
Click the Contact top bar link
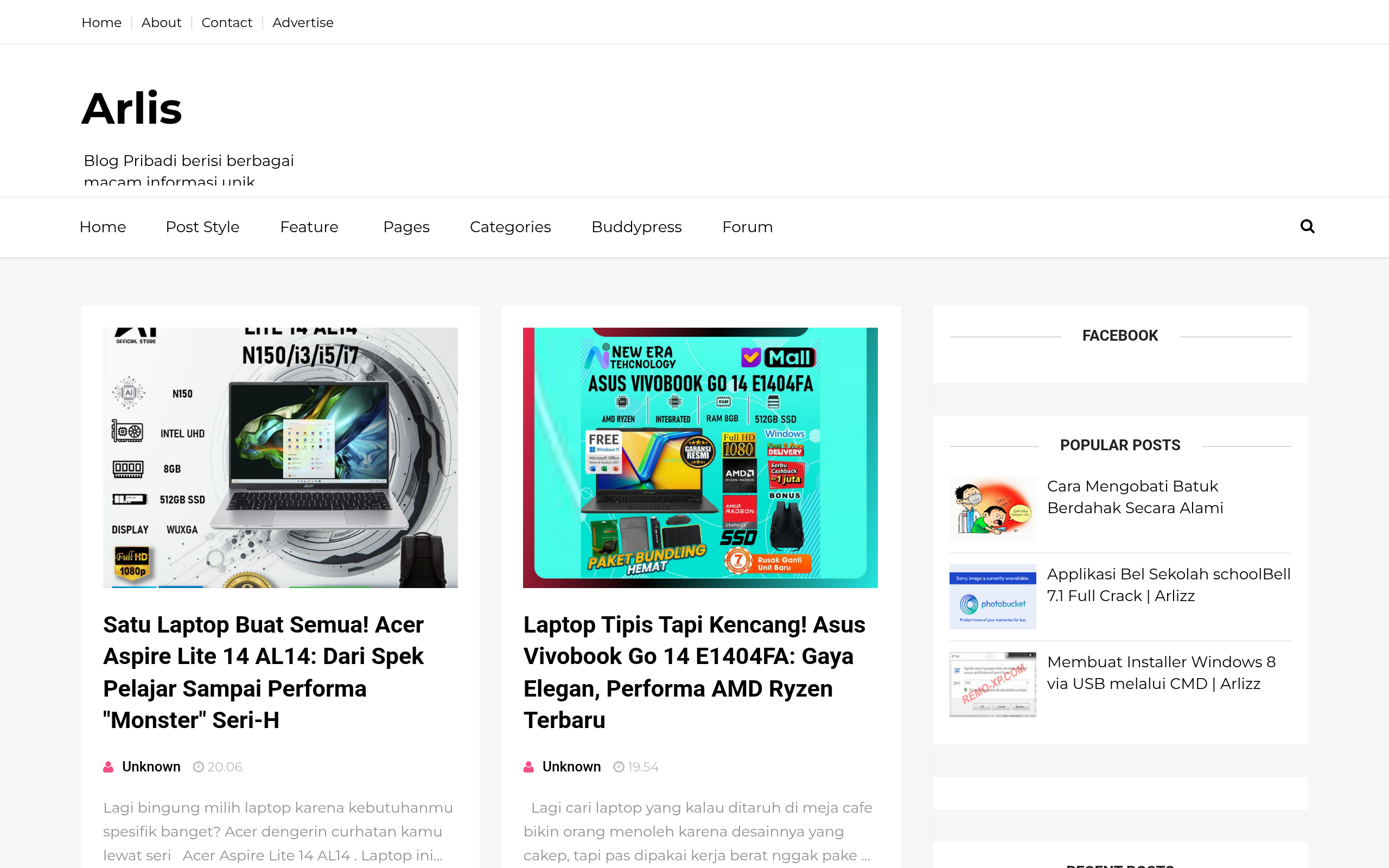(226, 22)
